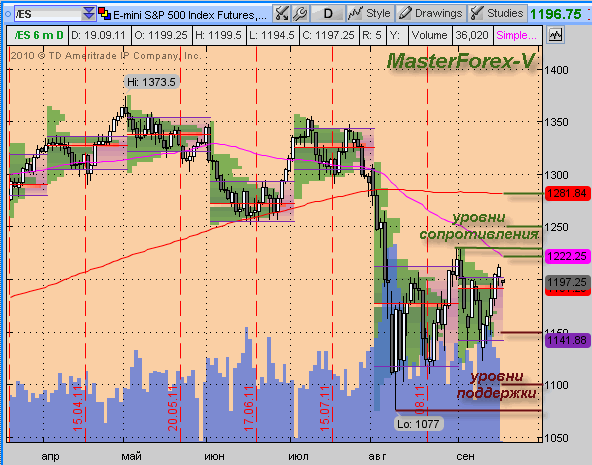Expand the /ES symbol dropdown arrow
Viewport: 592px width, 465px height.
89,14
